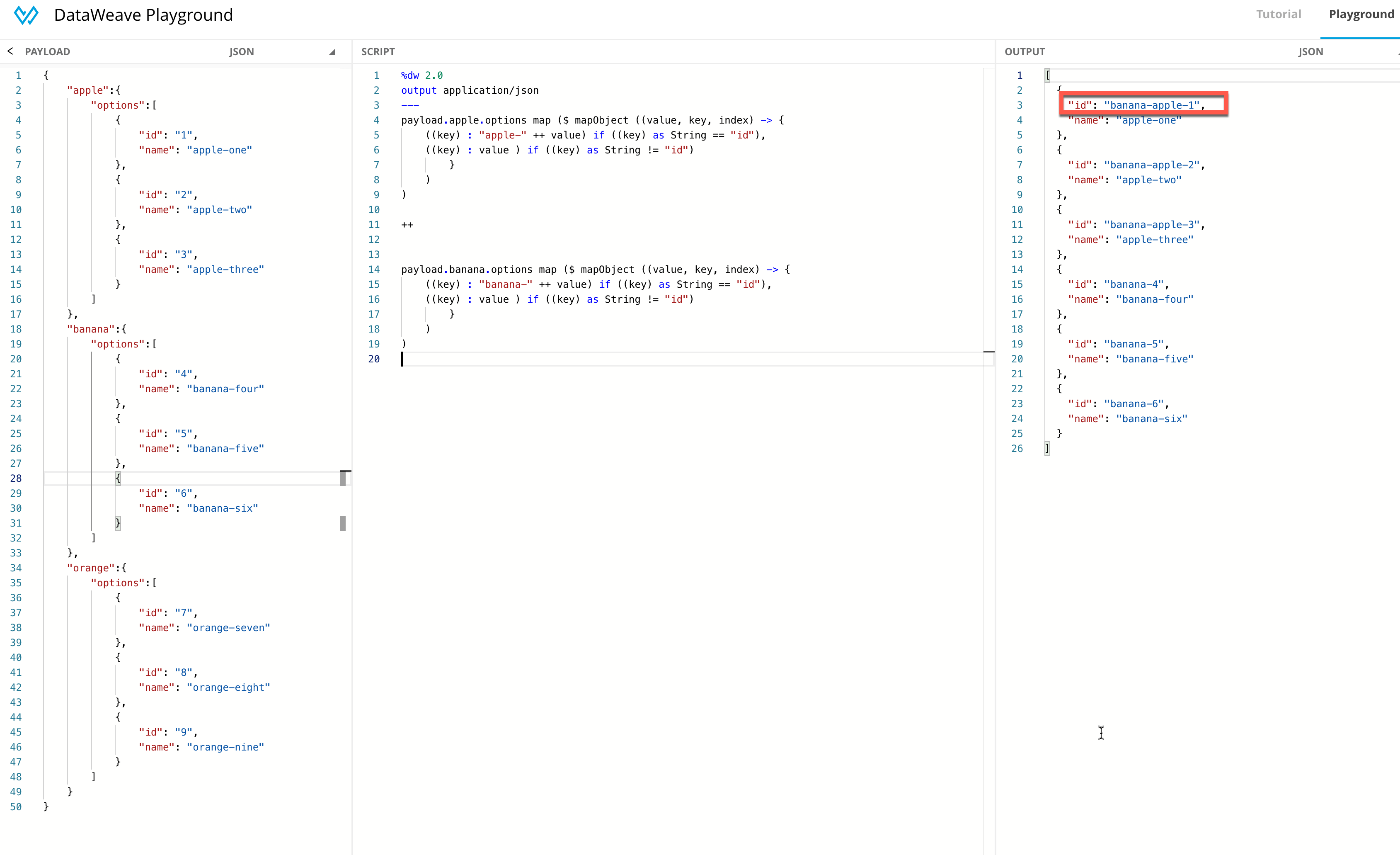Click "output application/json" in the script
Image resolution: width=1400 pixels, height=855 pixels.
(469, 90)
